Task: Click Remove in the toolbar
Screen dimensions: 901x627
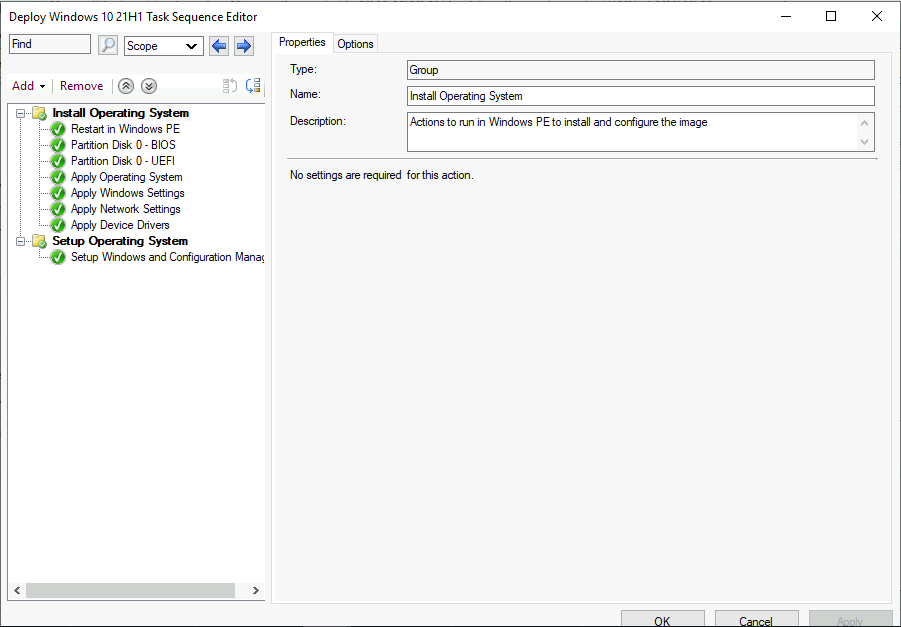Action: (x=82, y=86)
